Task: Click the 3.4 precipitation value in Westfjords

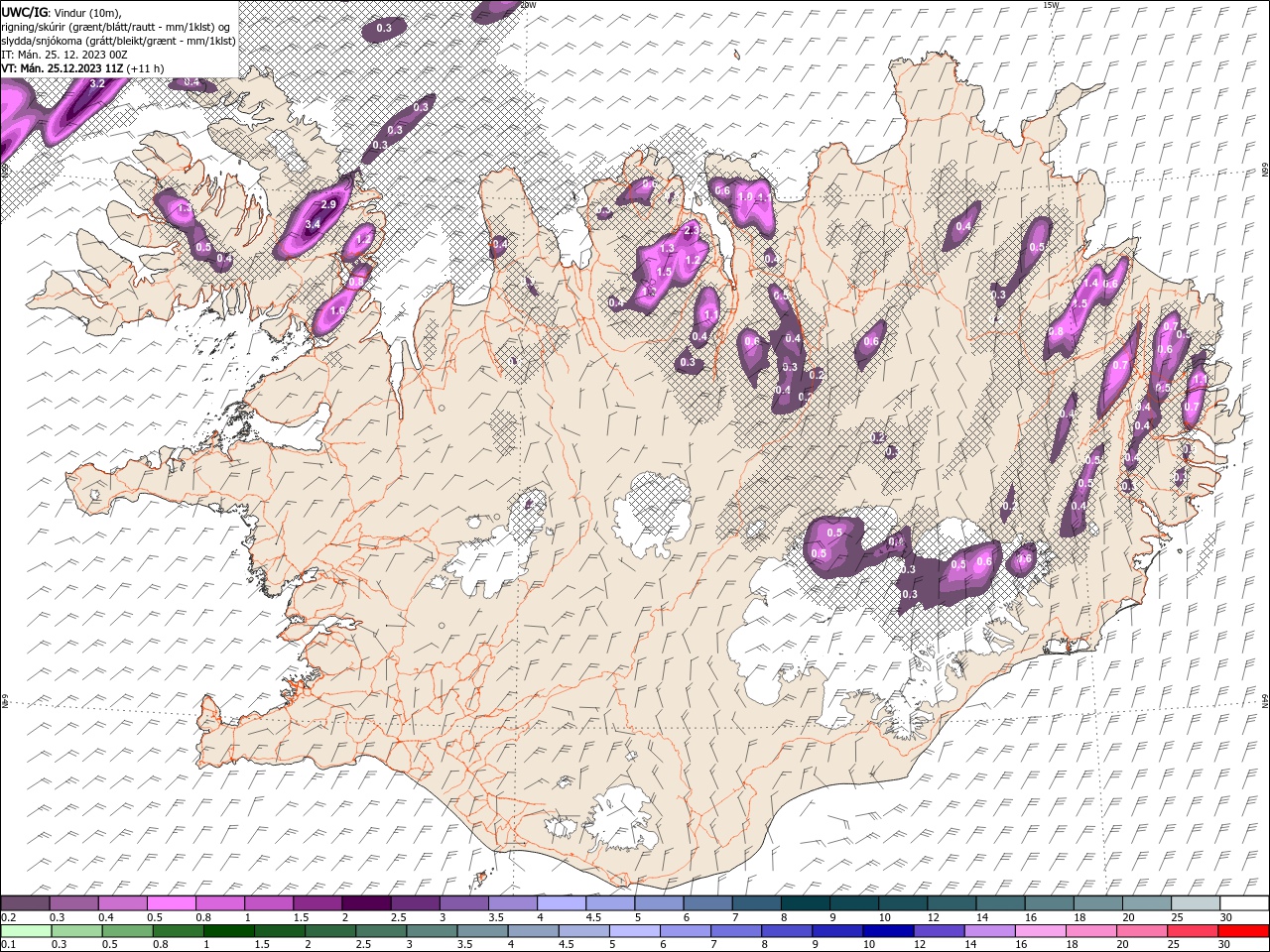Action: point(313,224)
